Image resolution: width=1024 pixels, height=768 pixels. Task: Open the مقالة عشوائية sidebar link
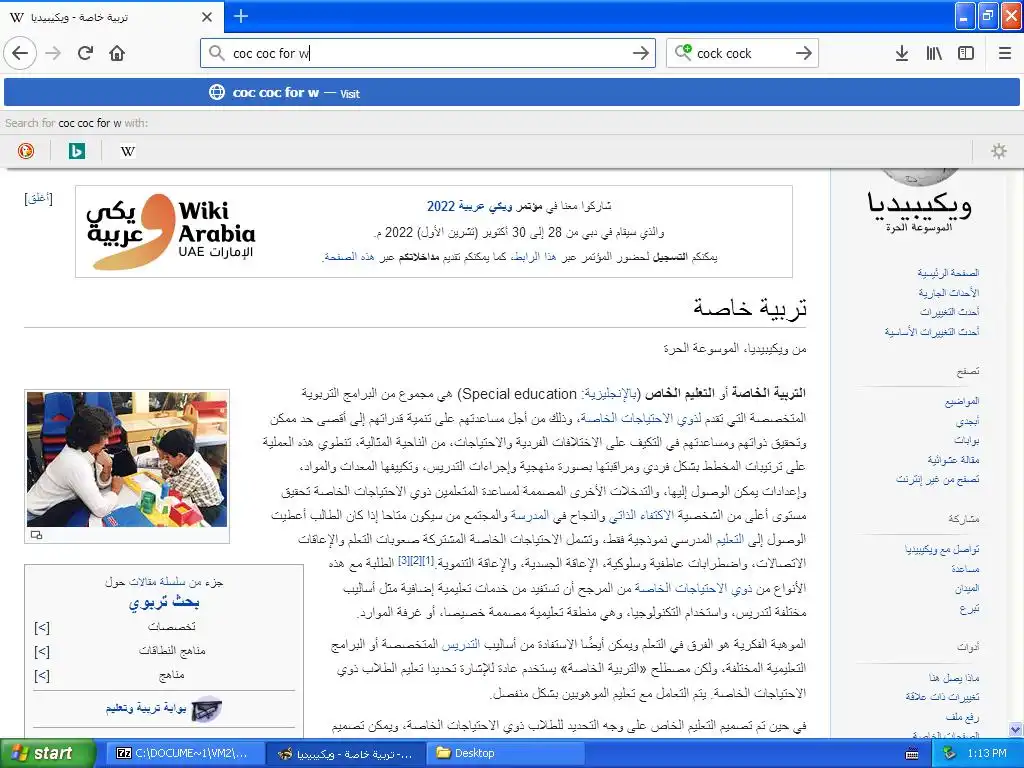(x=953, y=460)
